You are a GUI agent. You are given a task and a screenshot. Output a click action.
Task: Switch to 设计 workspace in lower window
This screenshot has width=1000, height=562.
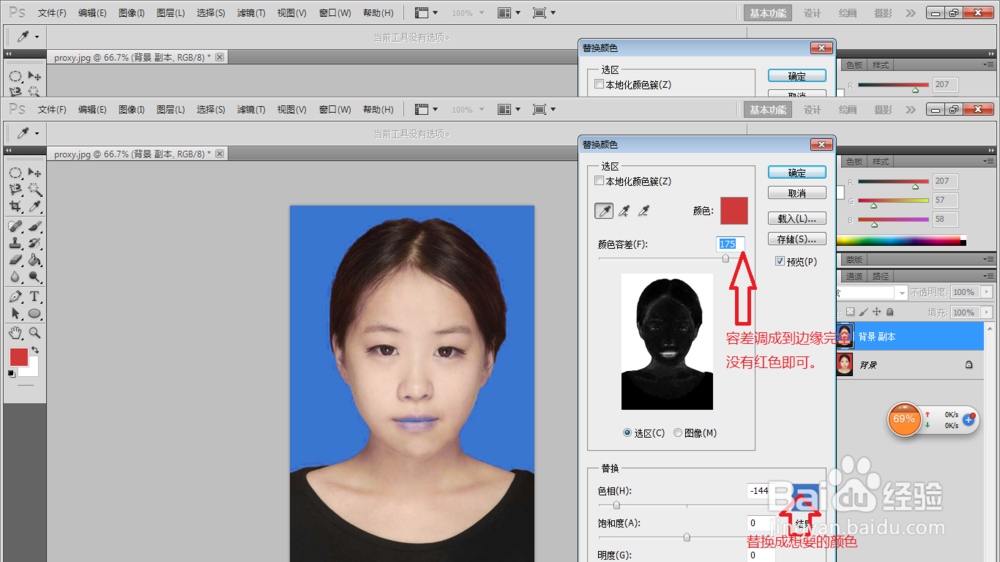(x=812, y=110)
